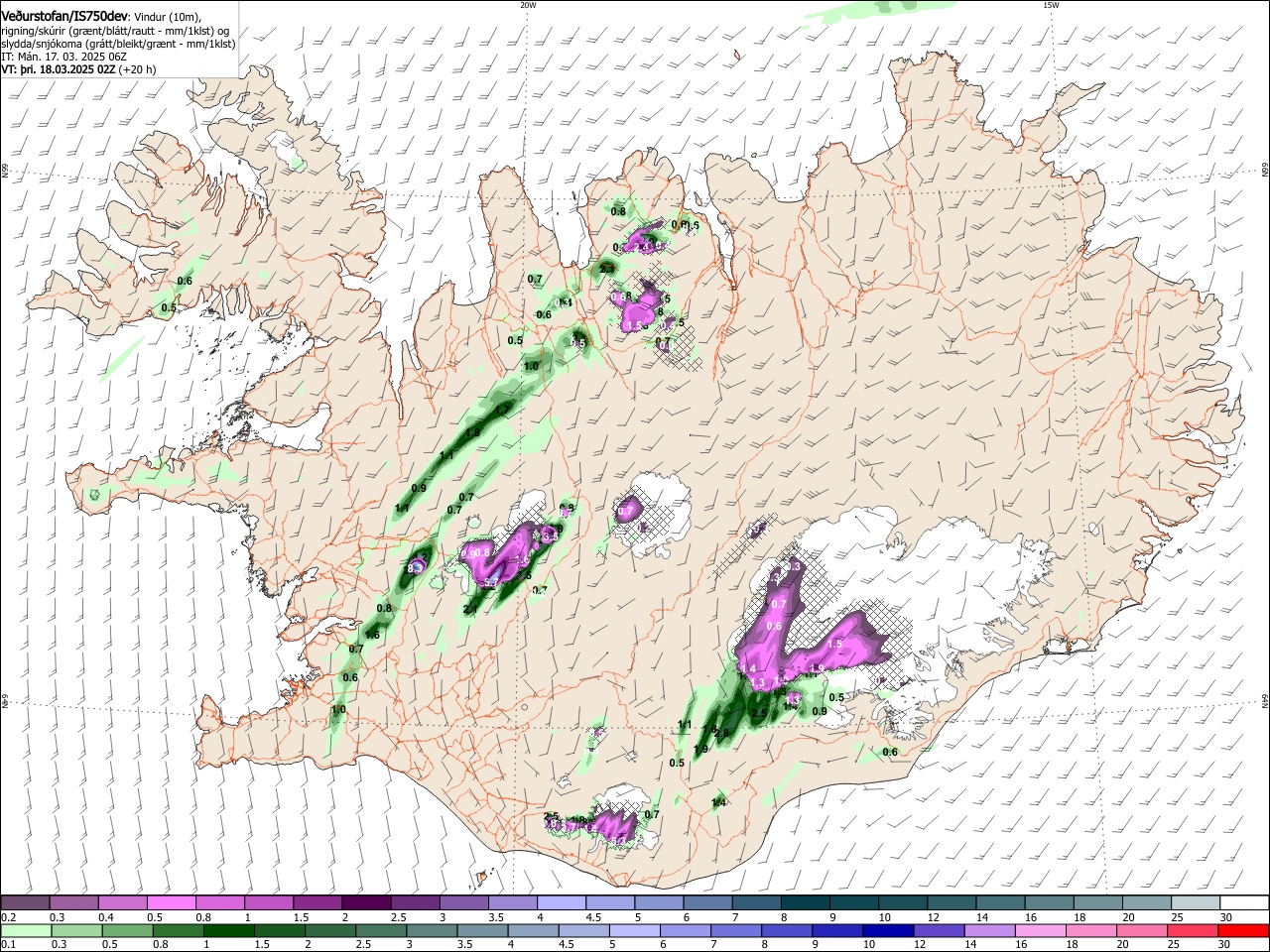The image size is (1270, 952).
Task: Select snow legend swatch between 1 and 1.5
Action: pyautogui.click(x=269, y=903)
